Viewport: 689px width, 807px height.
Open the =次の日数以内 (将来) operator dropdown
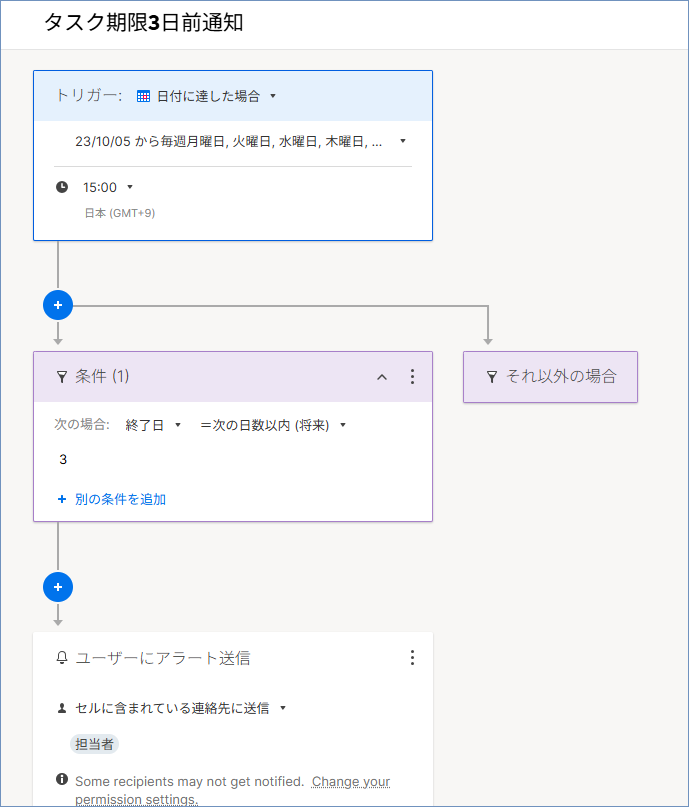(x=273, y=425)
